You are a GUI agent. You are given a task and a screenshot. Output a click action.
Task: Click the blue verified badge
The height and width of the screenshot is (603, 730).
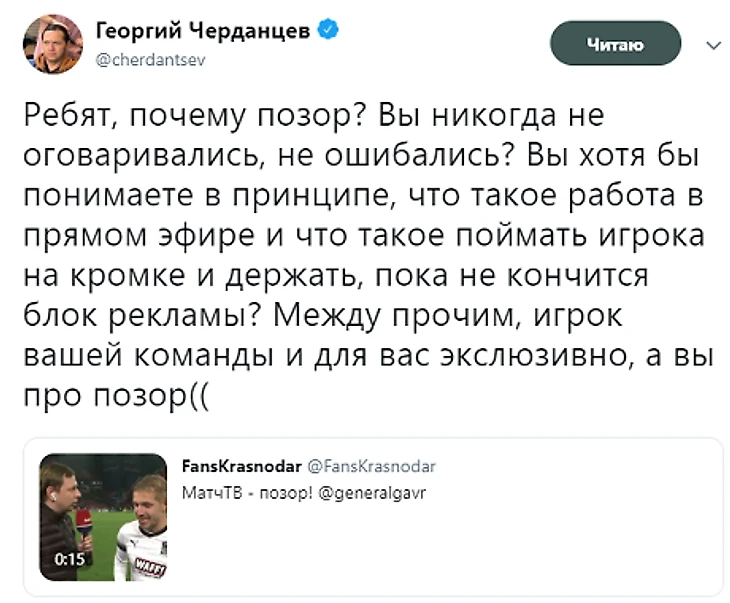pos(327,31)
